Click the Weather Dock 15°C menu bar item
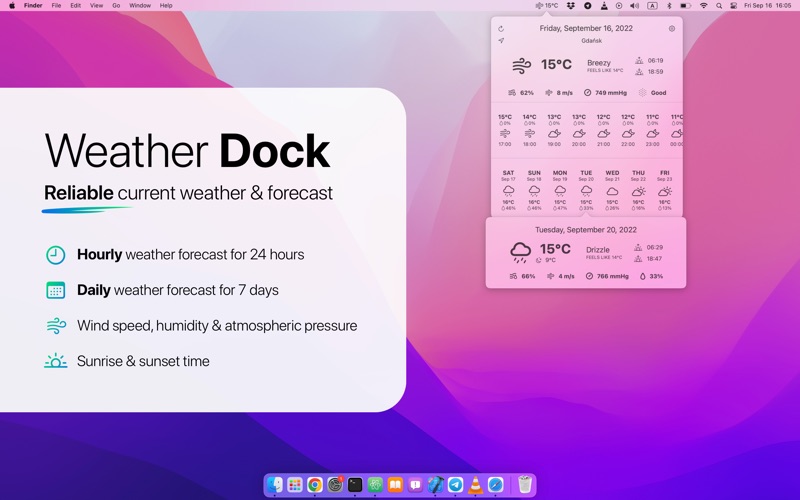The height and width of the screenshot is (500, 800). 546,6
